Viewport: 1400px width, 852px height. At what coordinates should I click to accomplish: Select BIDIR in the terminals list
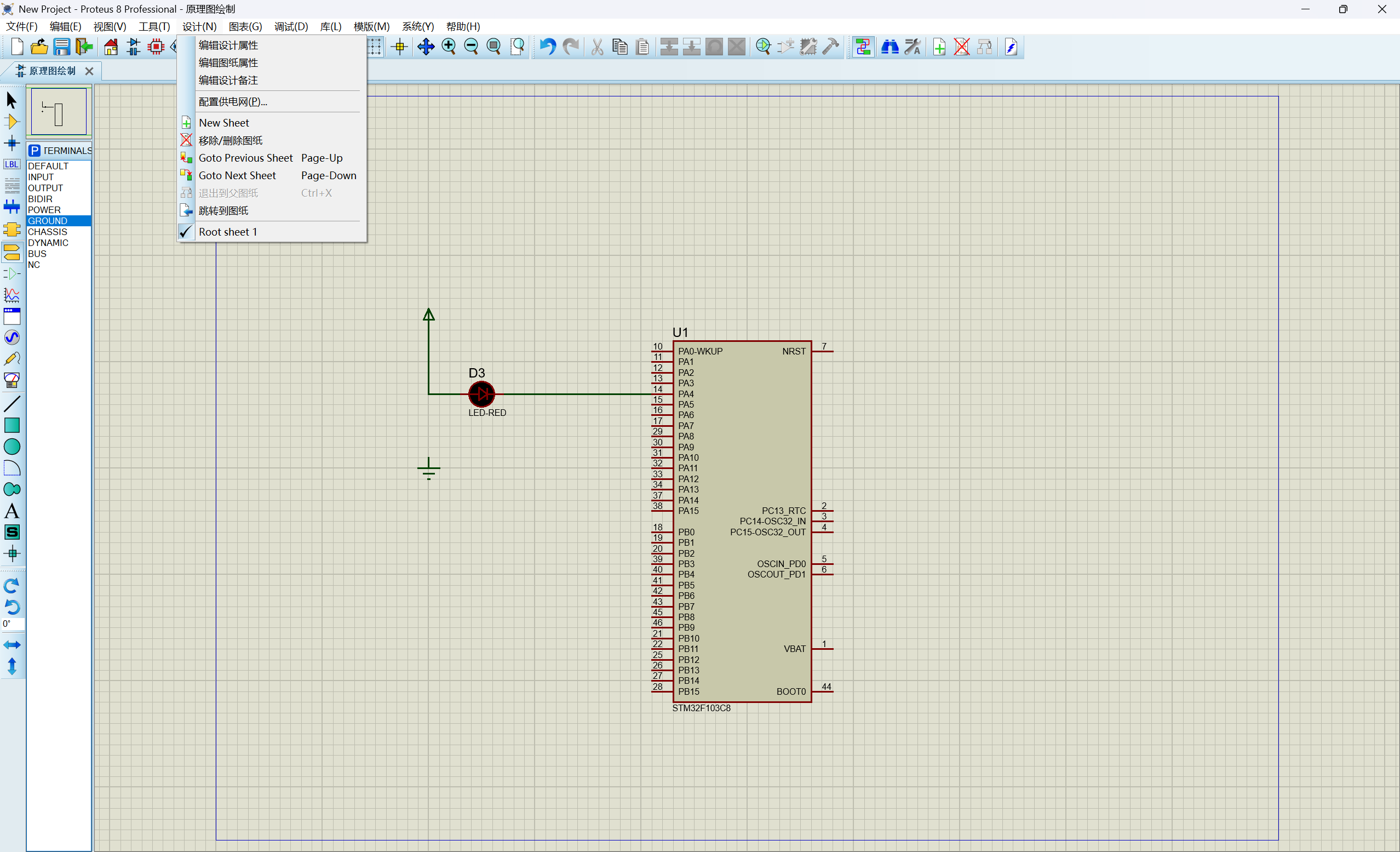click(x=59, y=199)
